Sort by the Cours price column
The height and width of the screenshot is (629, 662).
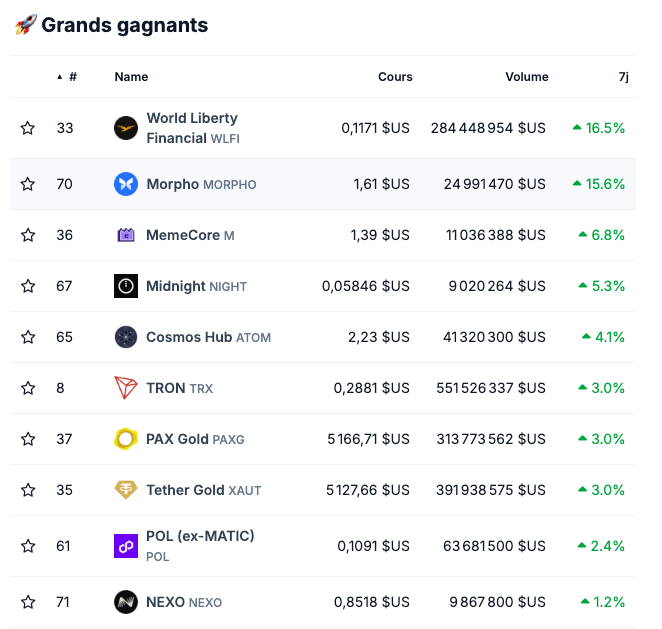[x=395, y=77]
